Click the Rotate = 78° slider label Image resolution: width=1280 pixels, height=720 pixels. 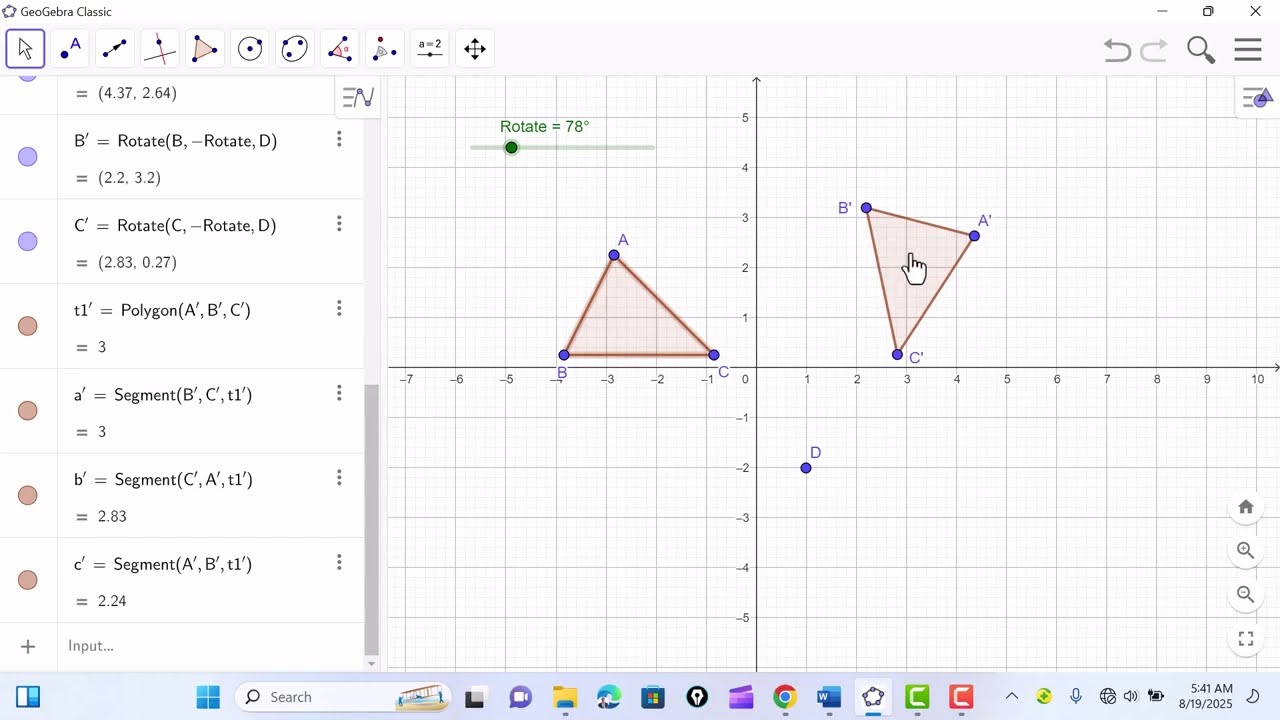pyautogui.click(x=545, y=127)
